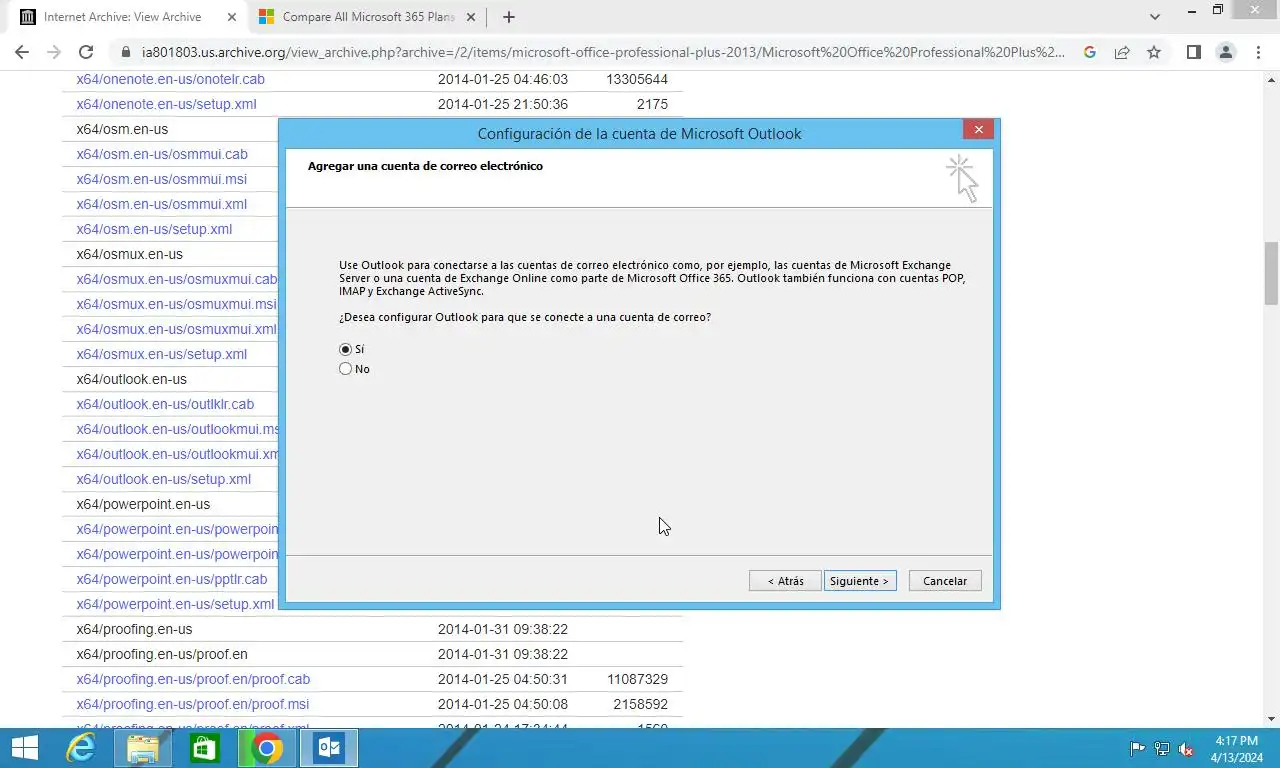The width and height of the screenshot is (1280, 768).
Task: Open File Explorer from the taskbar
Action: click(x=143, y=748)
